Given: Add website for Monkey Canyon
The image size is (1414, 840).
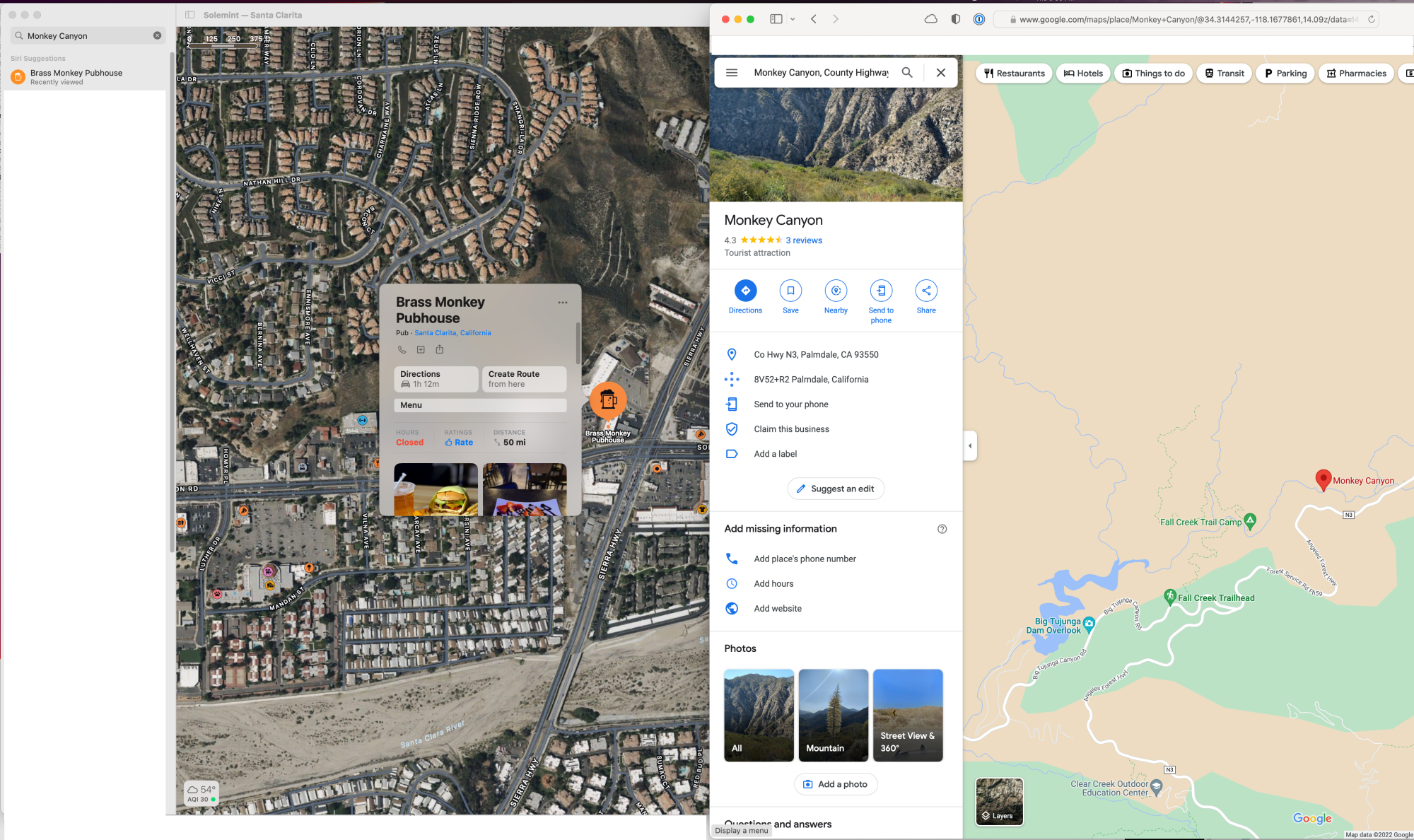Looking at the screenshot, I should 836,608.
